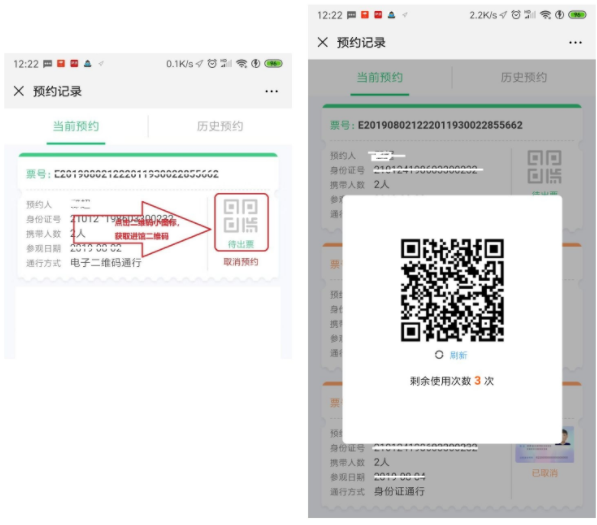The height and width of the screenshot is (525, 597).
Task: Tap the blue bell notification icon on left phone
Action: coord(88,64)
